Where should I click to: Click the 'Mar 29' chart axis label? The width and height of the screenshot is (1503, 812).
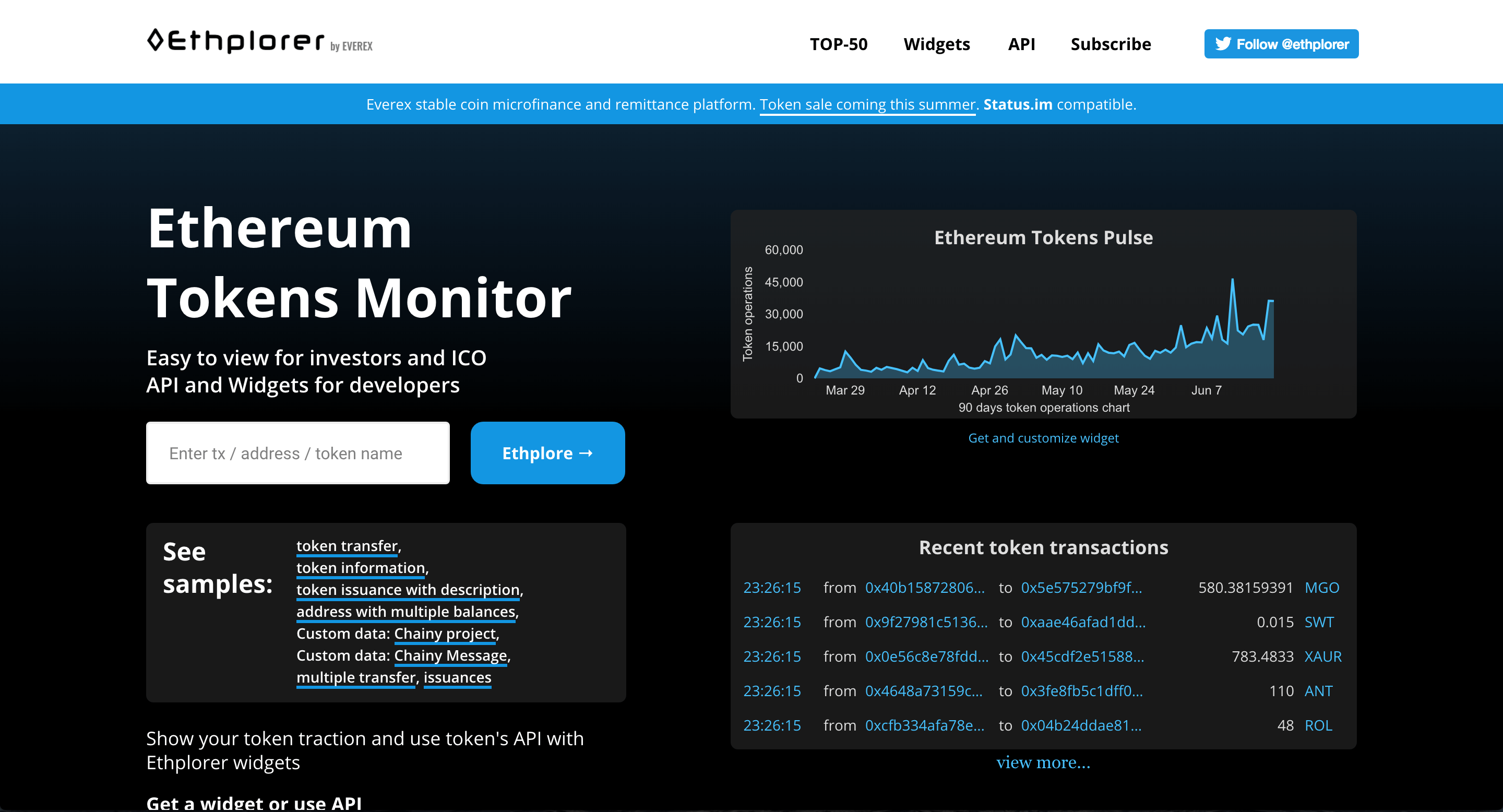pos(845,390)
